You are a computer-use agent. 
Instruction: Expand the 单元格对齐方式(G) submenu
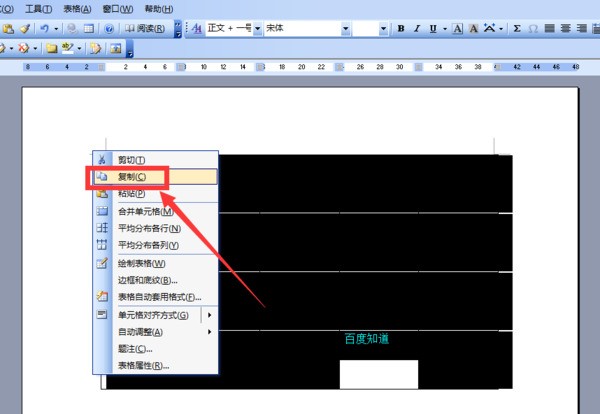coord(156,315)
